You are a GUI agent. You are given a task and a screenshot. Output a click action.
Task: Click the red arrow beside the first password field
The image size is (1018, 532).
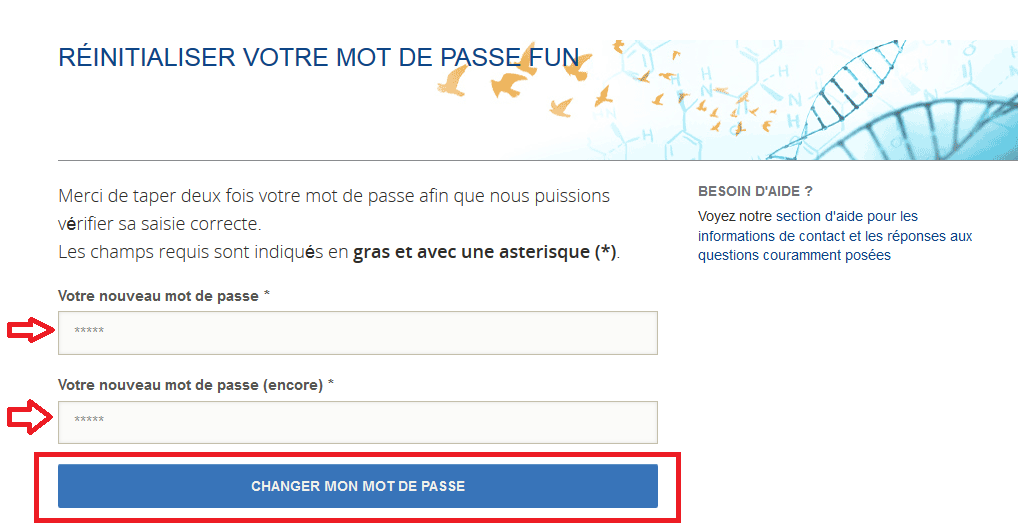coord(31,330)
